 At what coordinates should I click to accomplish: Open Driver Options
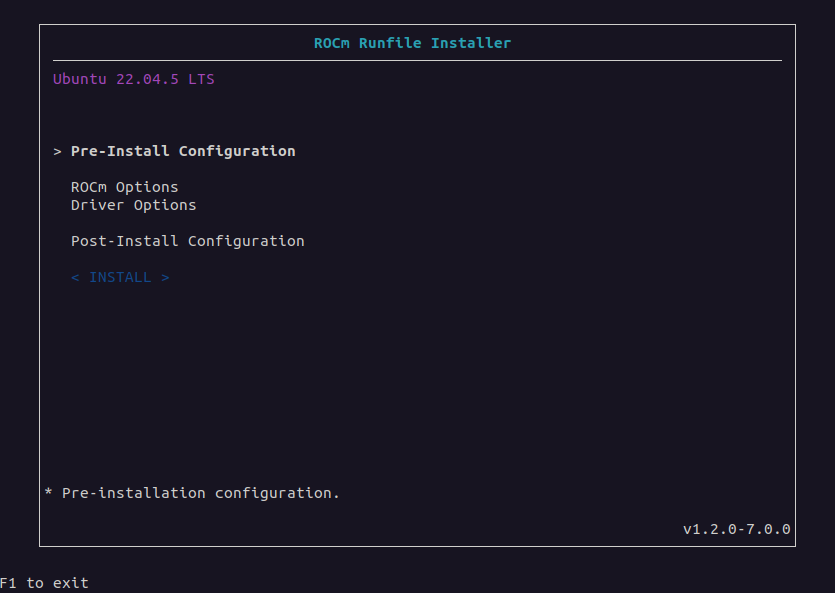tap(134, 205)
